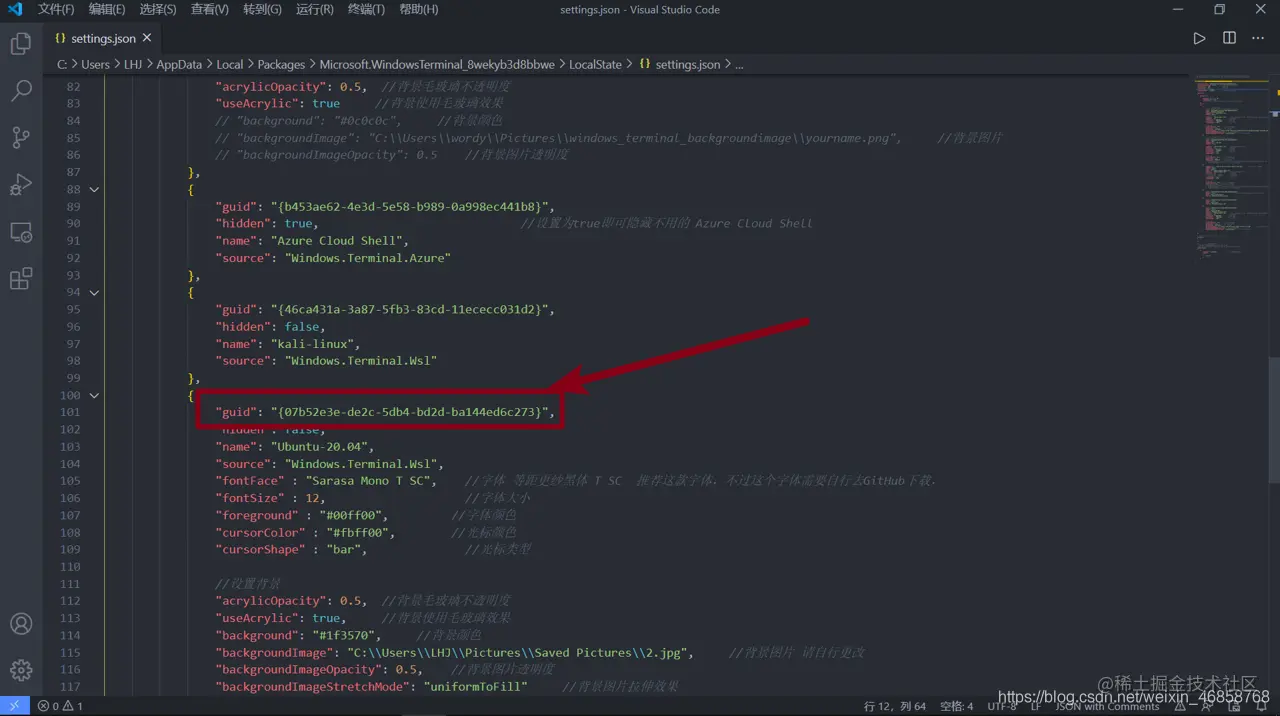Open the Source Control view
The image size is (1280, 716).
[x=21, y=138]
